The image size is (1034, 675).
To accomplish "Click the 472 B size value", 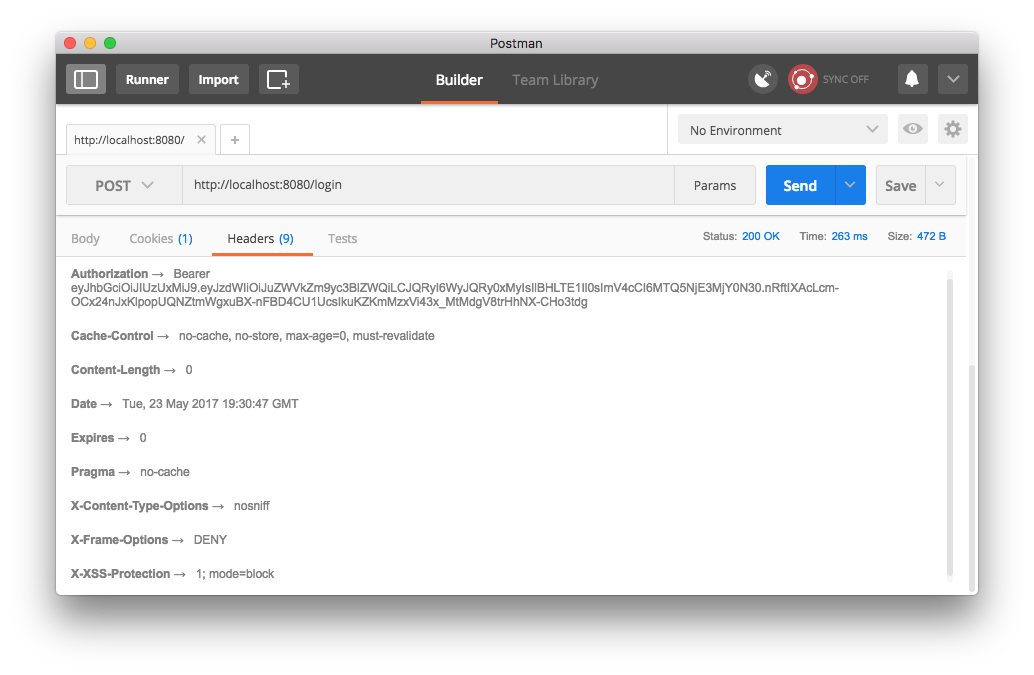I will tap(931, 236).
